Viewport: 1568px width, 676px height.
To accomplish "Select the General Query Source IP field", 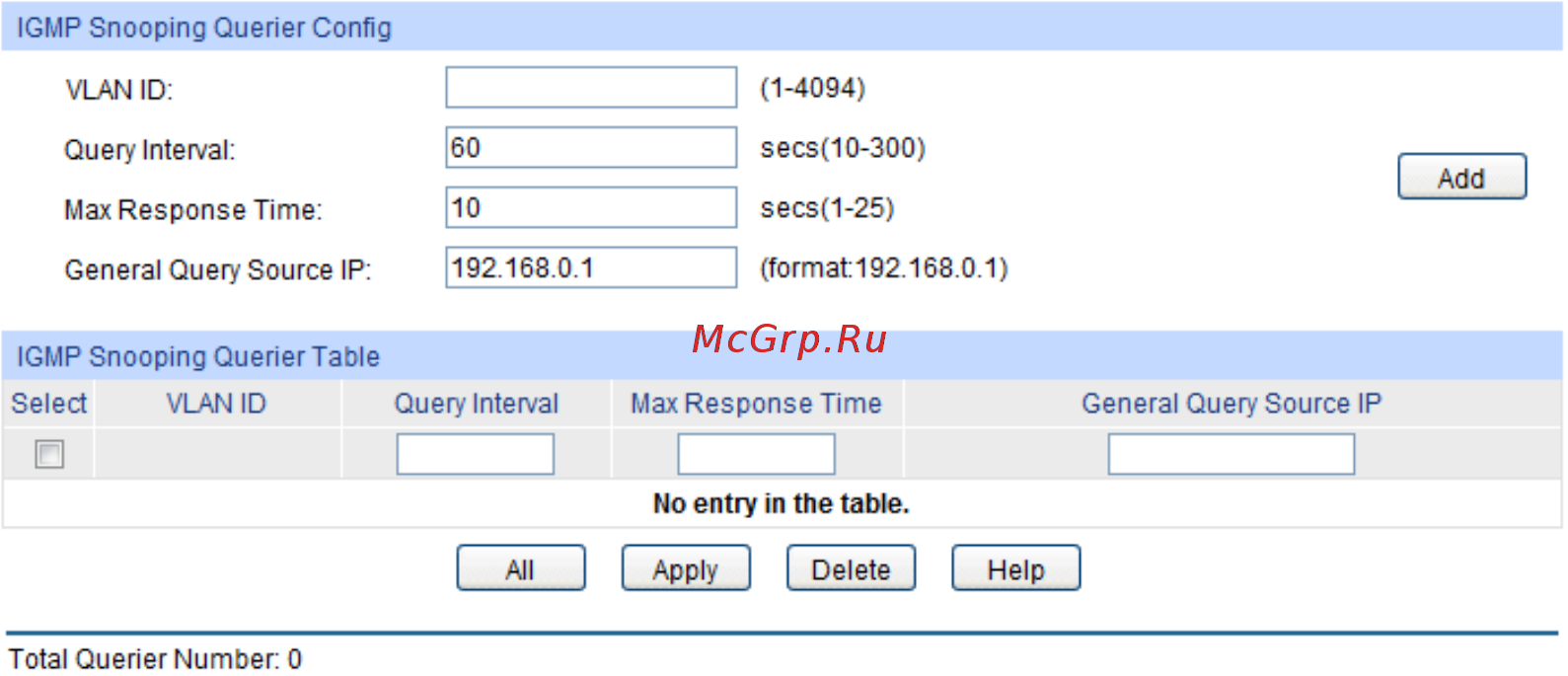I will point(591,267).
